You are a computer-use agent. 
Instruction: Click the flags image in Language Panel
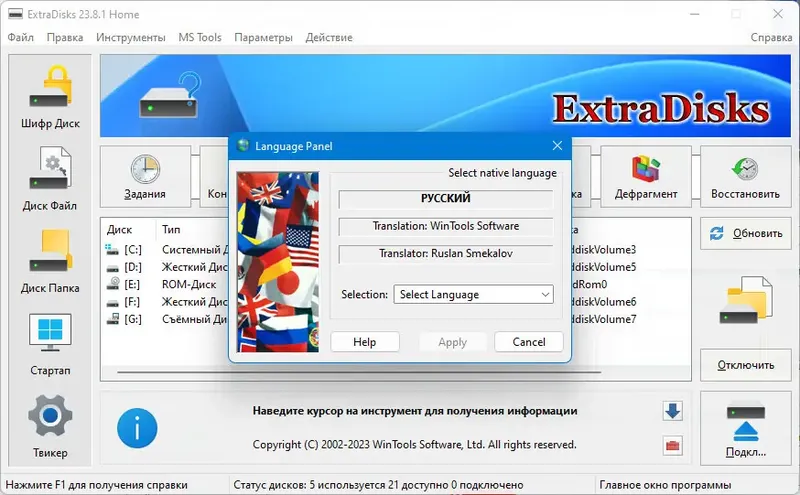click(x=278, y=262)
